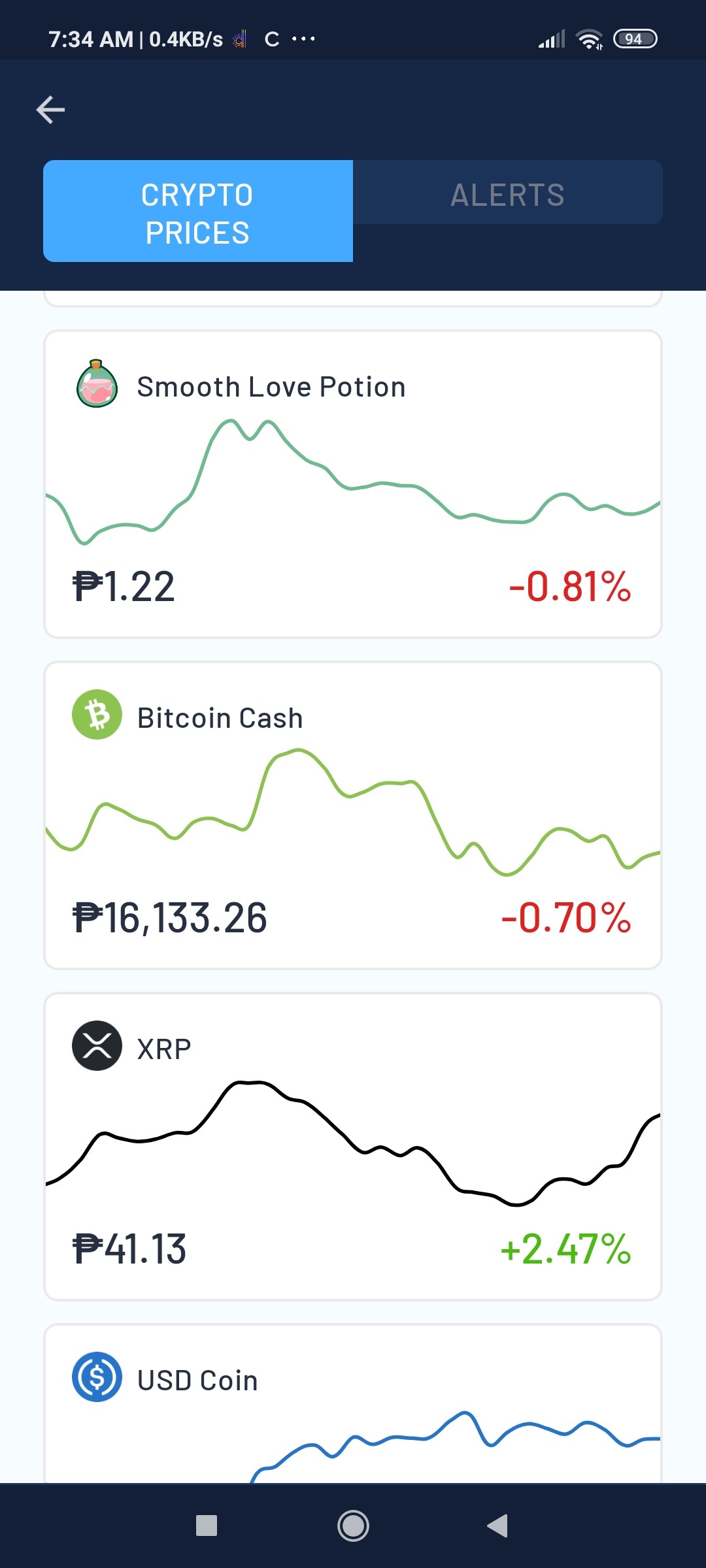Select the Crypto Prices tab
706x1568 pixels.
click(198, 211)
